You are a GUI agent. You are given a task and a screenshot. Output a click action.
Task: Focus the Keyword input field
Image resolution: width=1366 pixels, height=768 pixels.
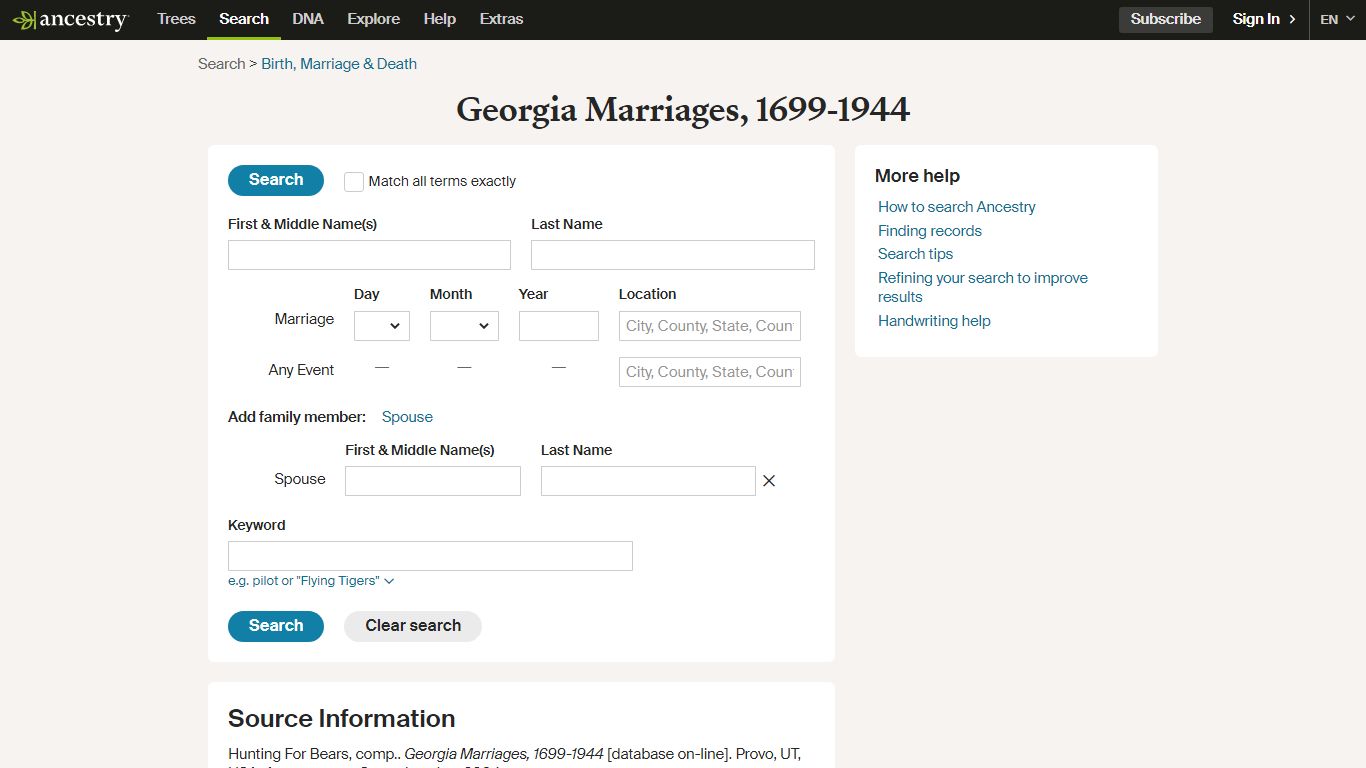(x=430, y=556)
